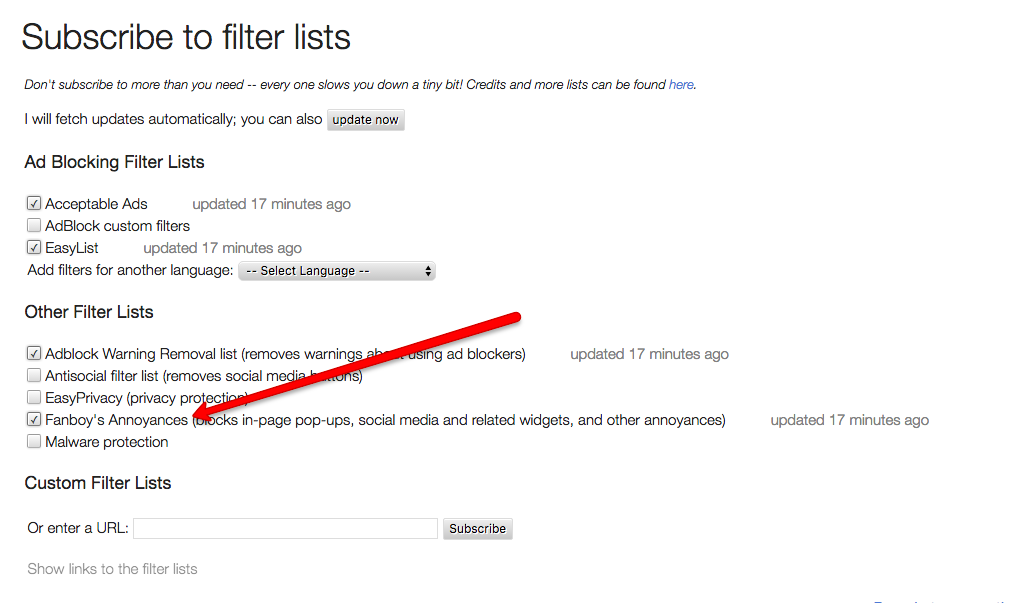Check the EasyPrivacy checkbox
The width and height of the screenshot is (1019, 603).
[x=34, y=398]
